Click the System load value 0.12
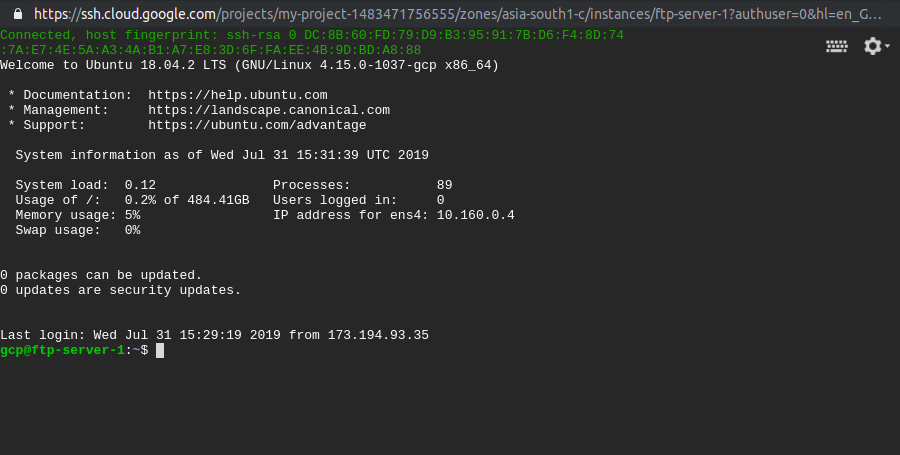 (140, 185)
